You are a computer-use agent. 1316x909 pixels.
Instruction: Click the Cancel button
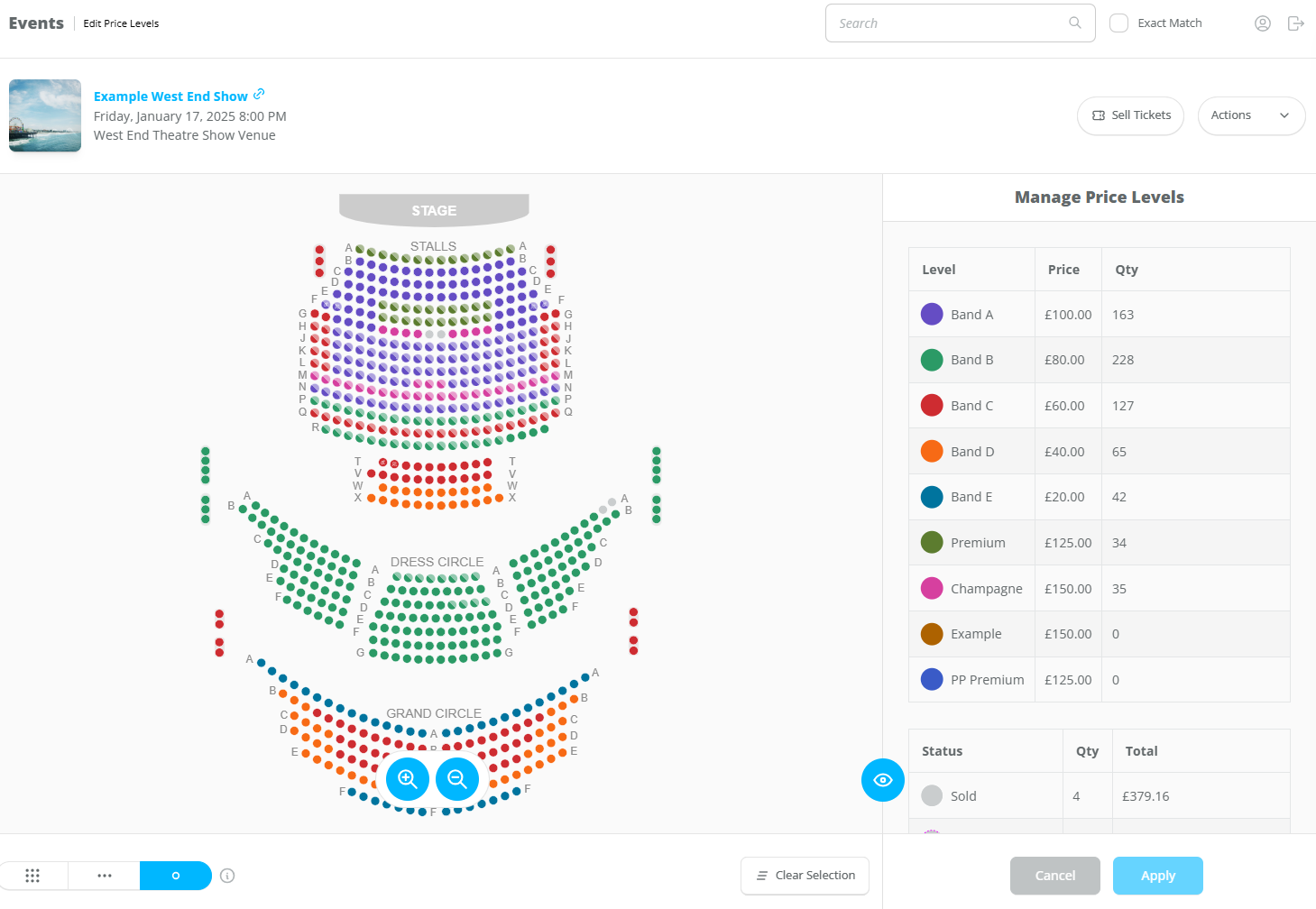1055,876
